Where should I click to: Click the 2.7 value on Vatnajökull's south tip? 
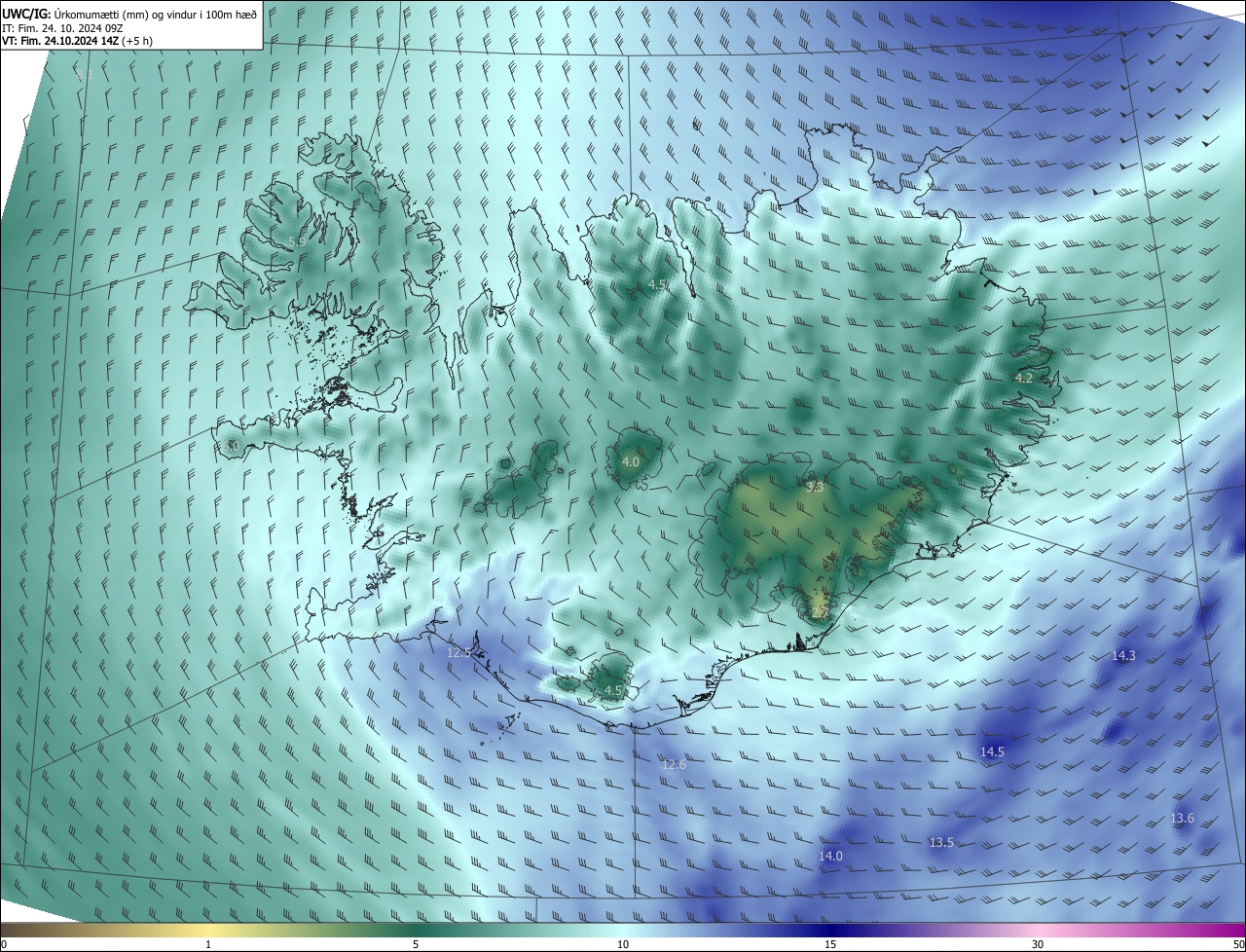820,612
